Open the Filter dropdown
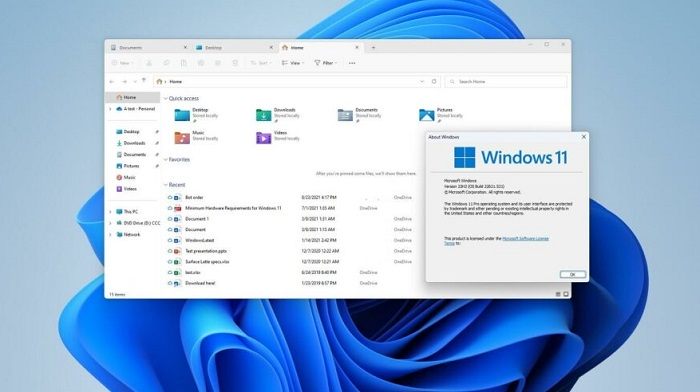Viewport: 700px width, 392px height. (x=325, y=63)
